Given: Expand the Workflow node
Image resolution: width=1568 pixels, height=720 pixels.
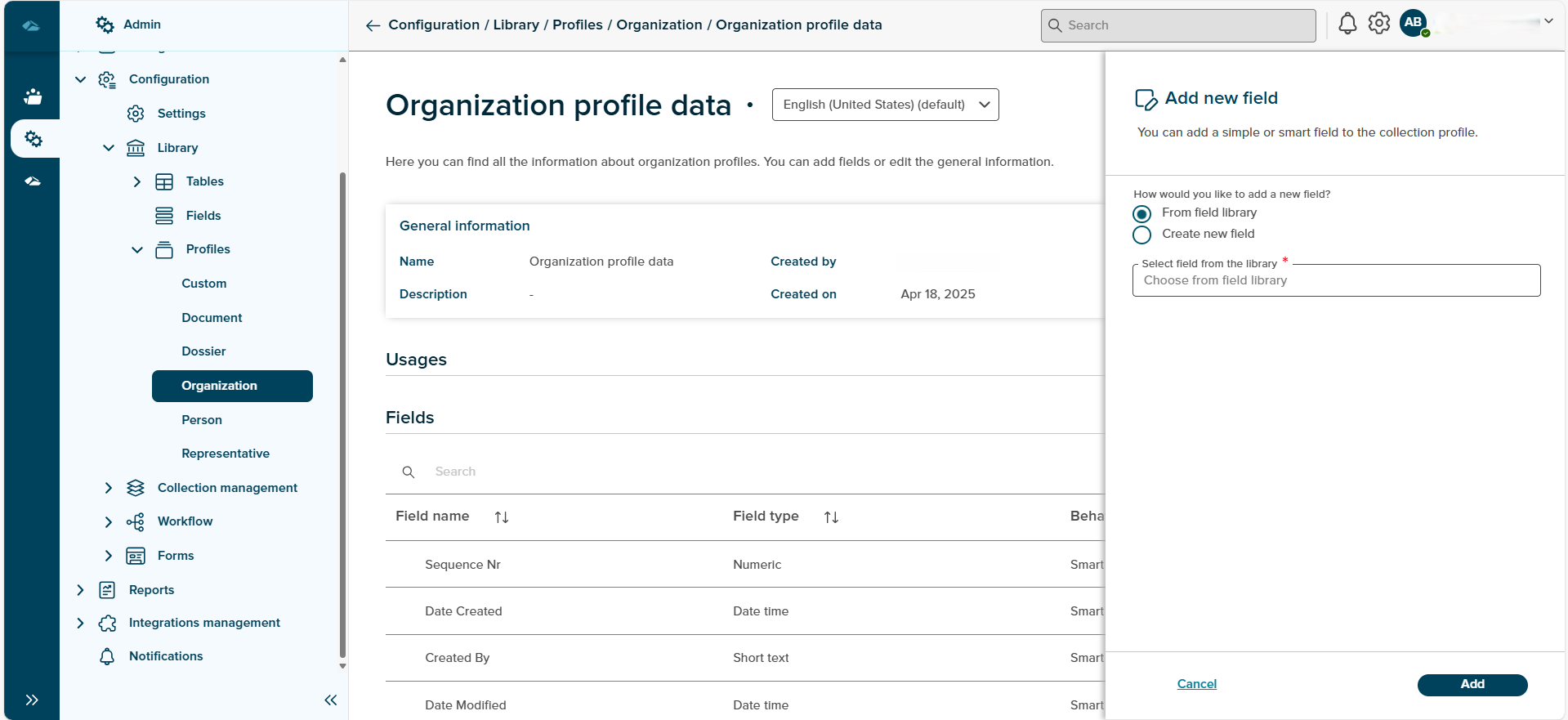Looking at the screenshot, I should click(x=109, y=521).
